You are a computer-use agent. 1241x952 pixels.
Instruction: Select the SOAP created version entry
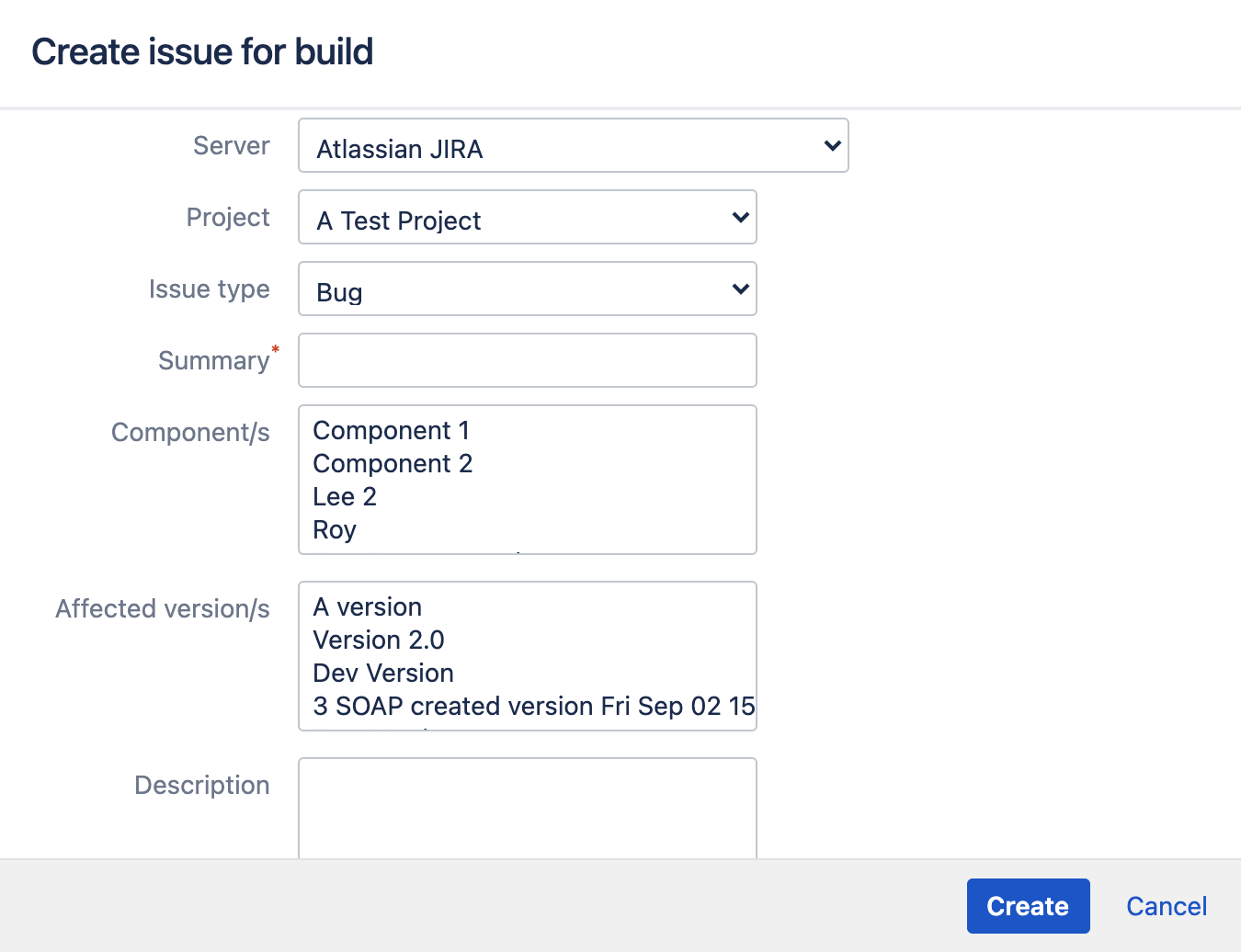[x=533, y=706]
